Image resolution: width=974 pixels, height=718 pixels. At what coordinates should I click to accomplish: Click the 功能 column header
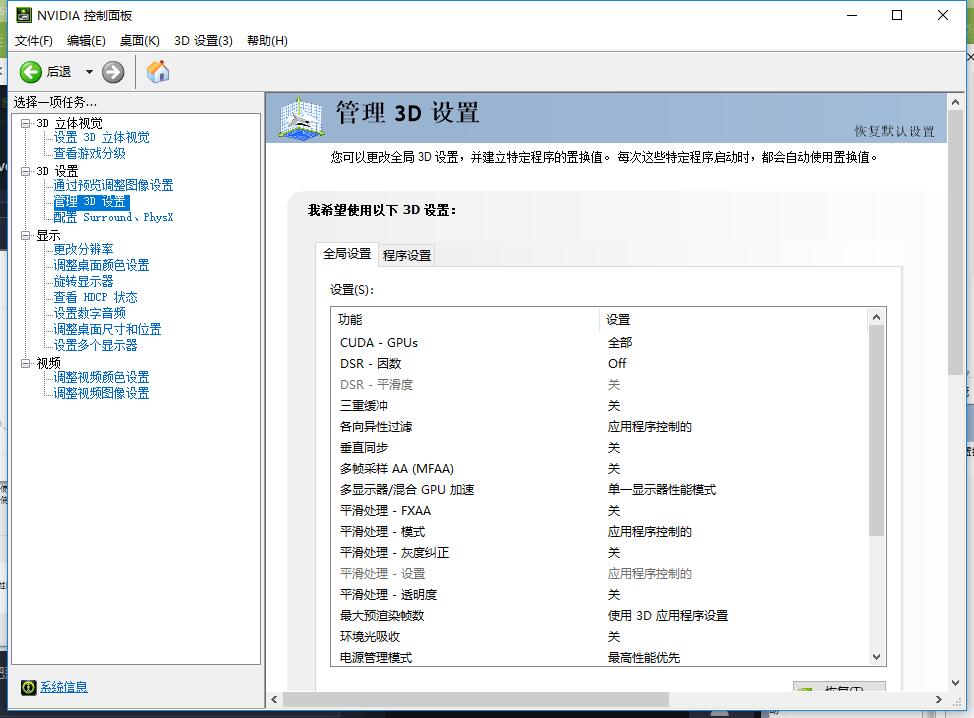pyautogui.click(x=466, y=319)
